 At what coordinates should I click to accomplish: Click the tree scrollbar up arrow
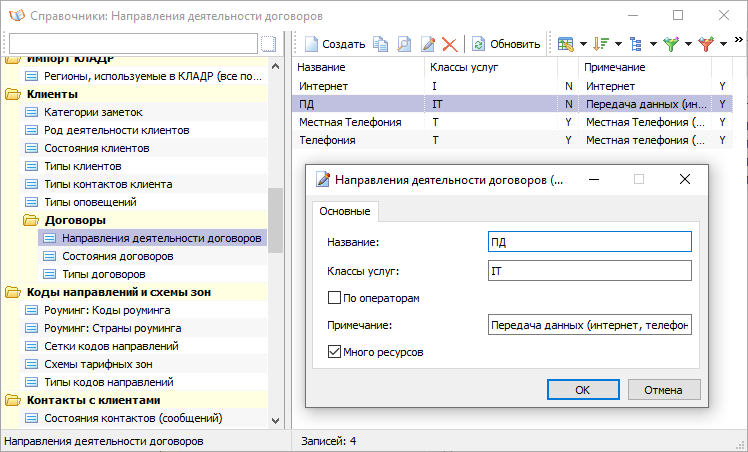[275, 66]
